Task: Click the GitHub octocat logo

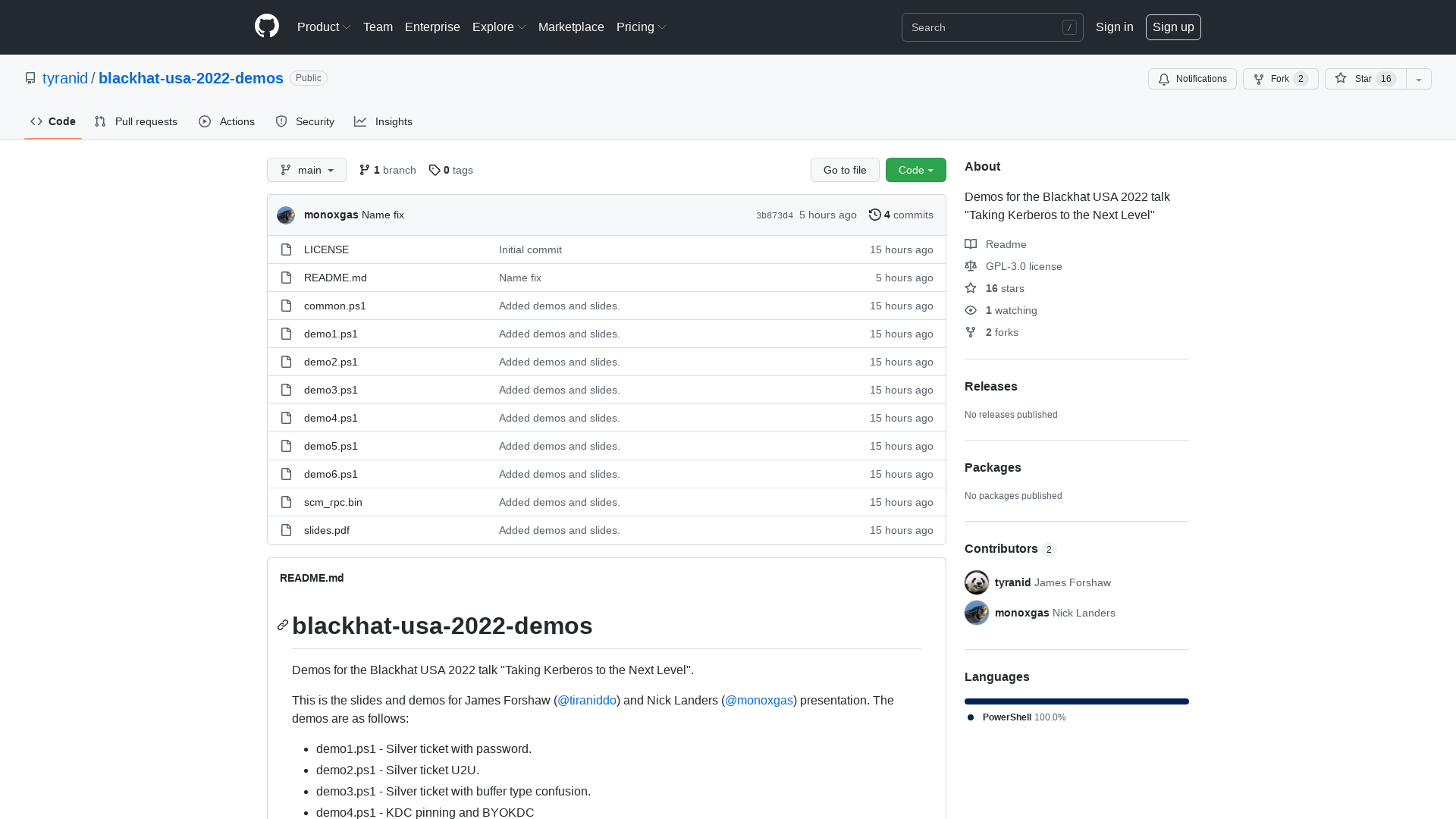Action: click(266, 27)
